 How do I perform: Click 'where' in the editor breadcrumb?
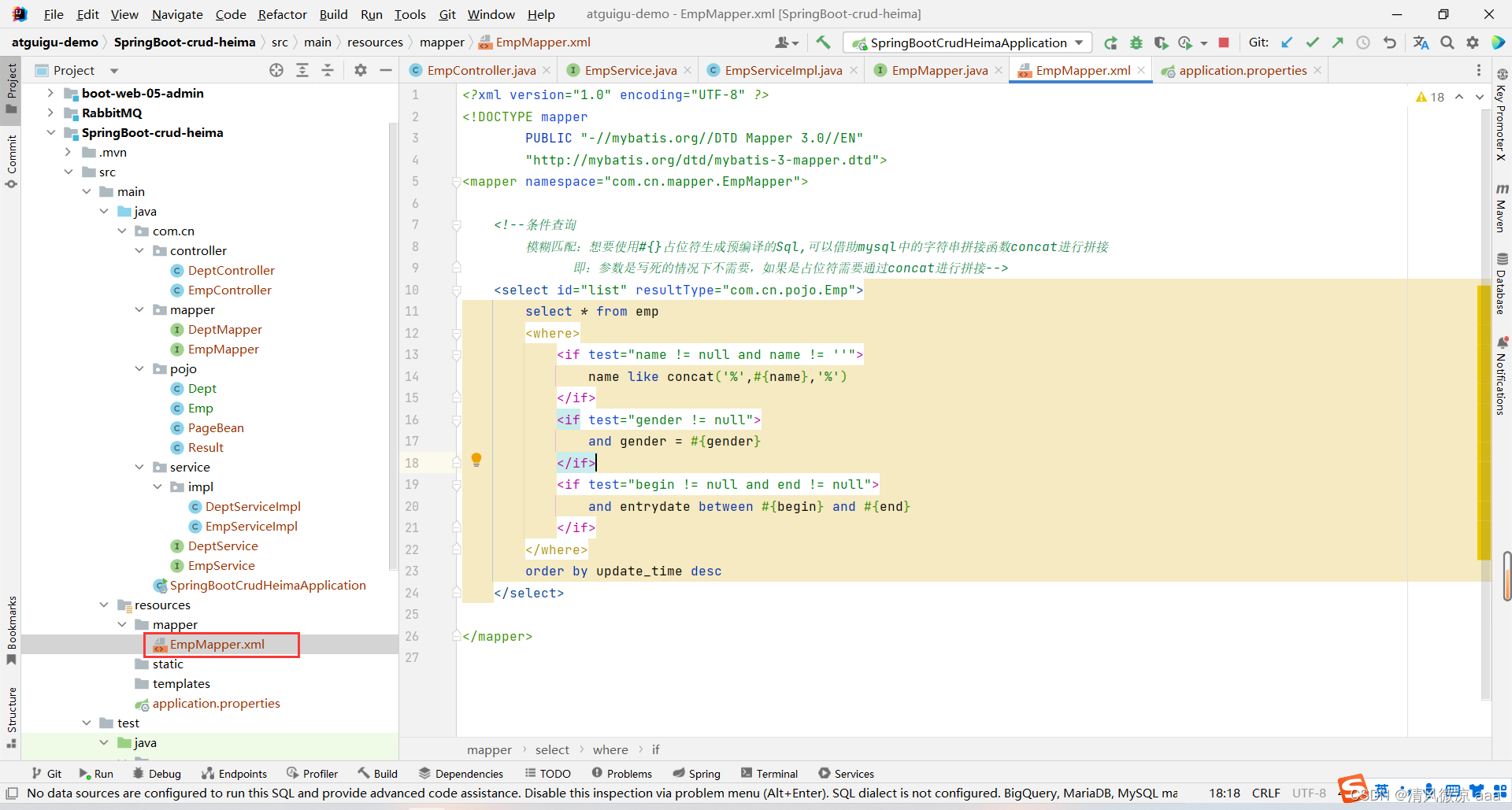(610, 749)
